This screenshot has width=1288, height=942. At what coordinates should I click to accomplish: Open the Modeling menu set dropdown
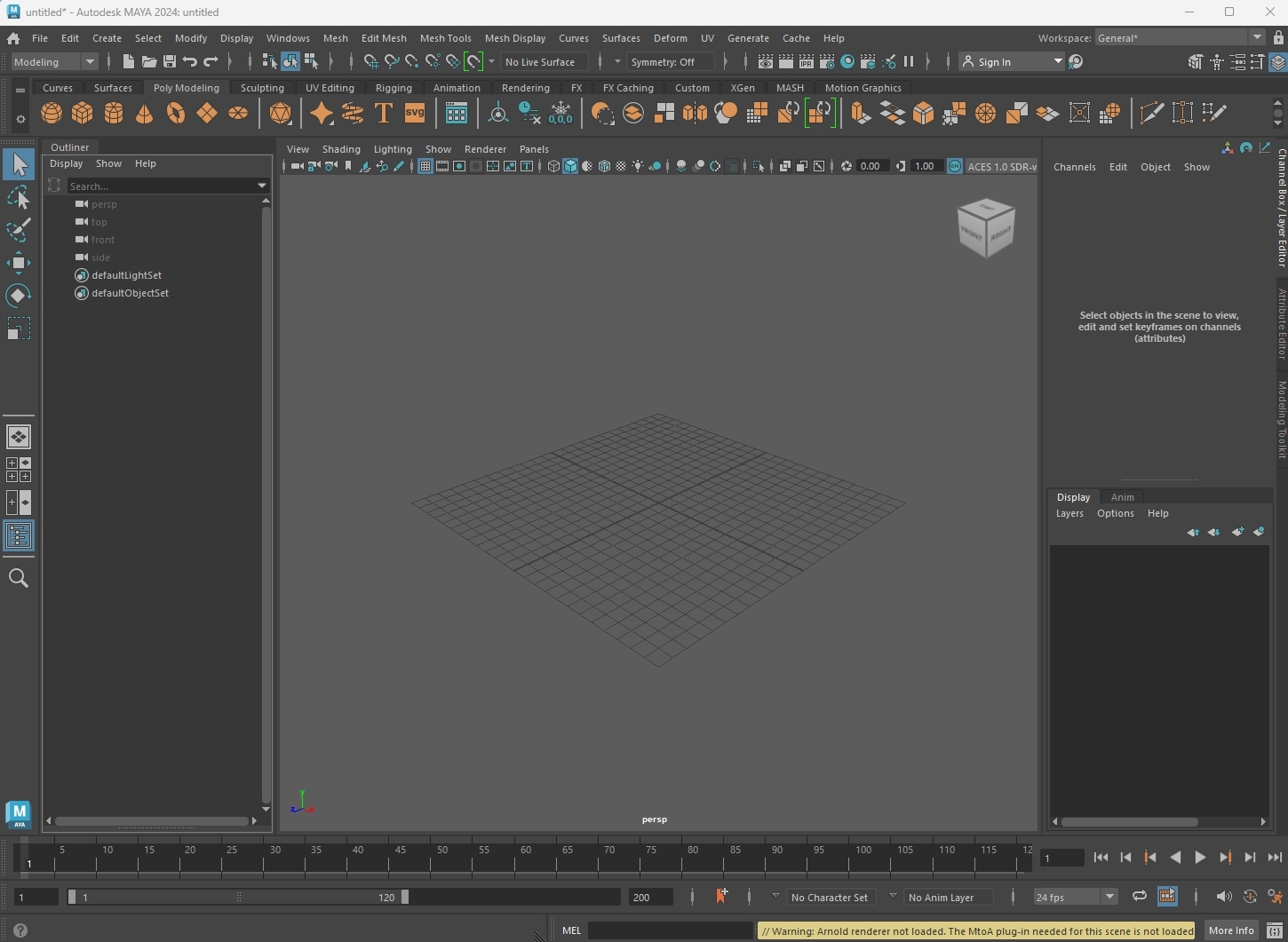[x=54, y=62]
